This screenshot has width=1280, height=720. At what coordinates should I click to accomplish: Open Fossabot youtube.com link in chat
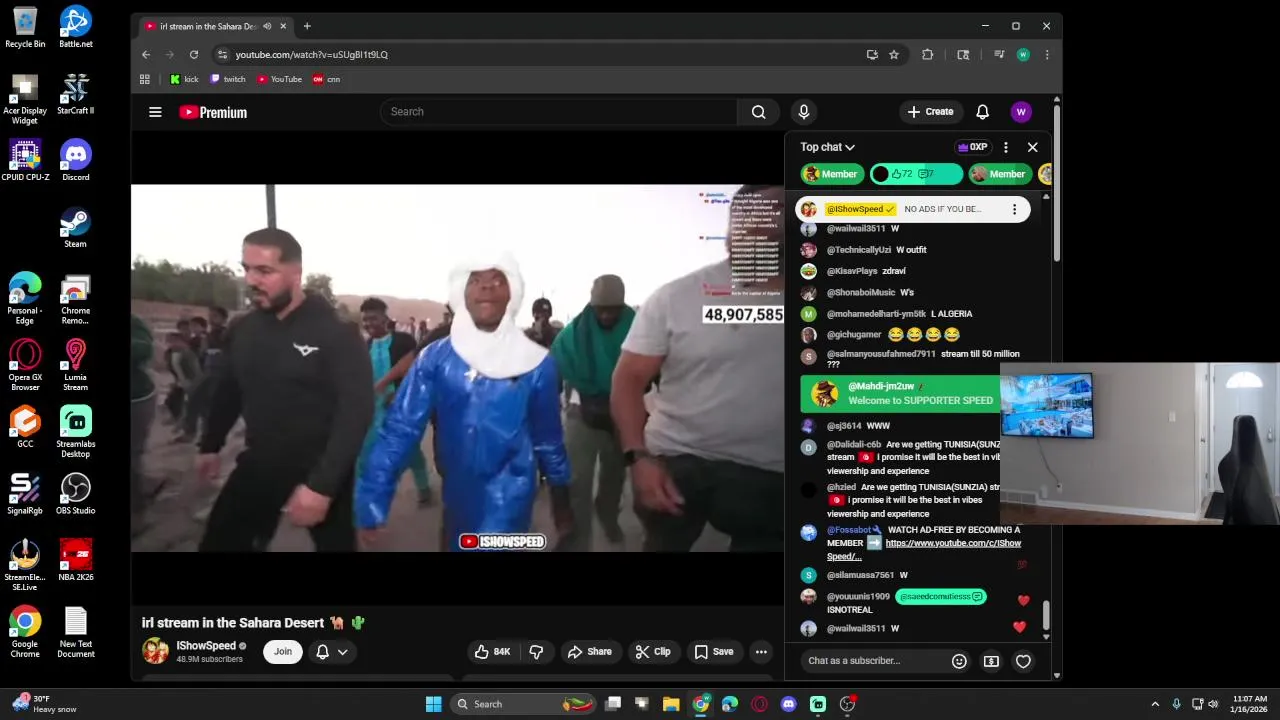tap(924, 549)
